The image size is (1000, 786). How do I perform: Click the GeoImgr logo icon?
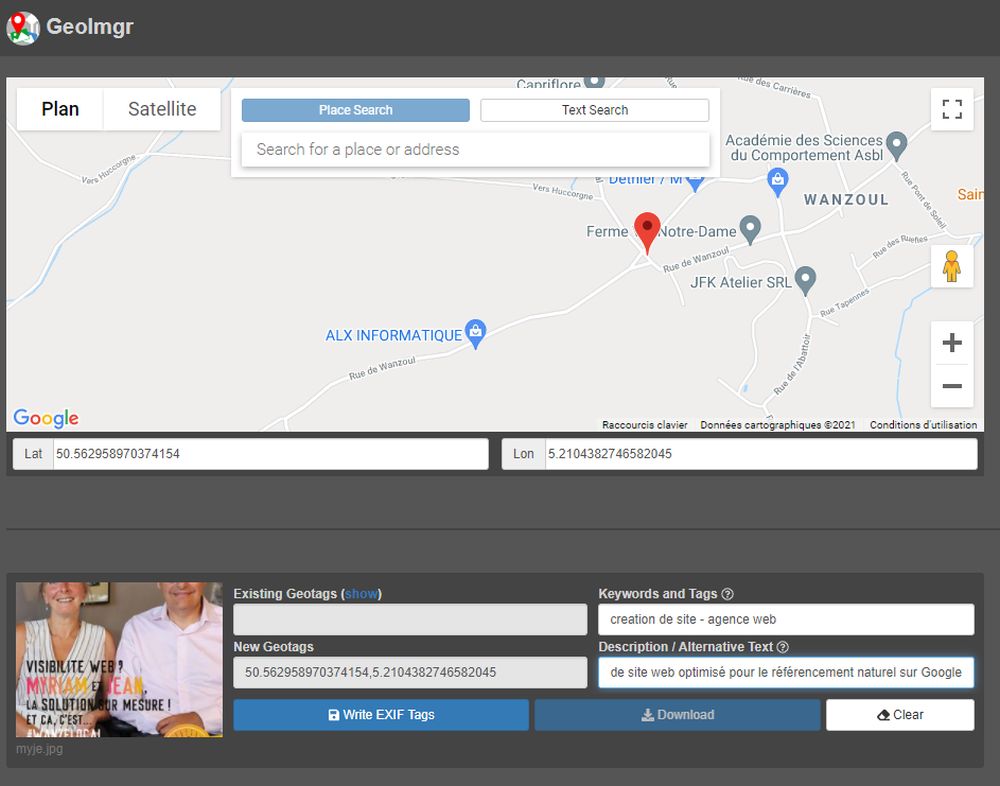(23, 28)
